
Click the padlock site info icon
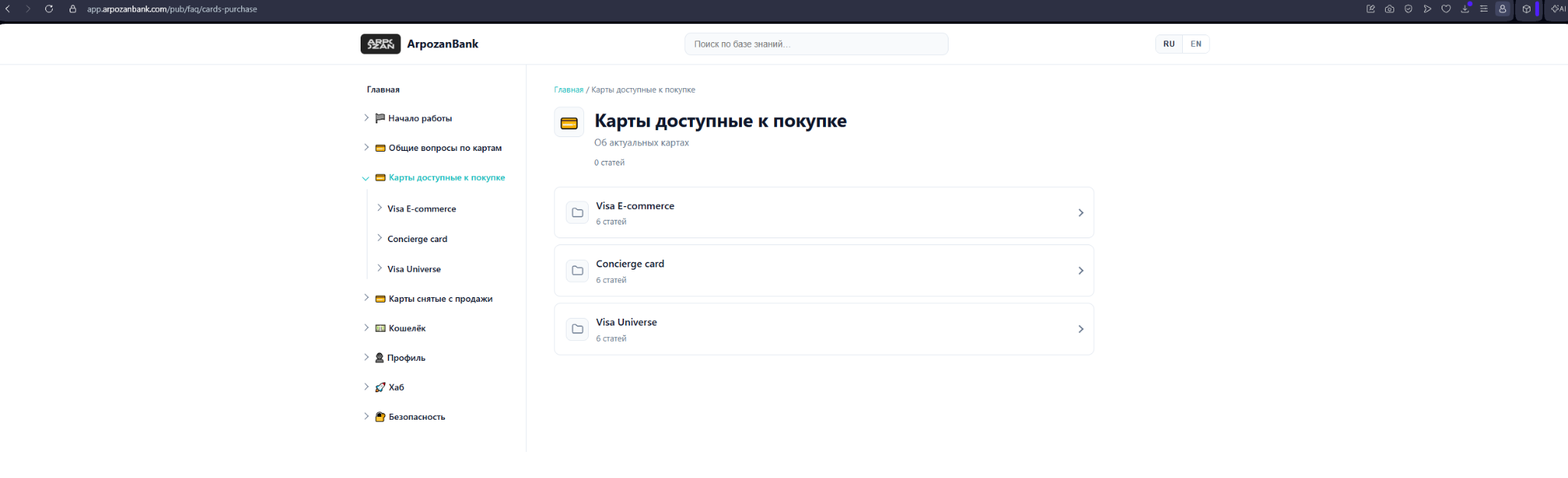(x=73, y=9)
